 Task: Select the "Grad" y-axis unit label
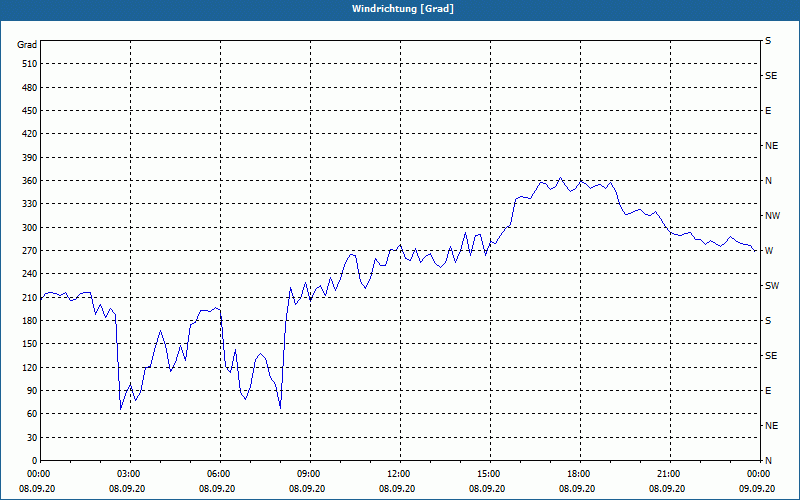pos(27,45)
